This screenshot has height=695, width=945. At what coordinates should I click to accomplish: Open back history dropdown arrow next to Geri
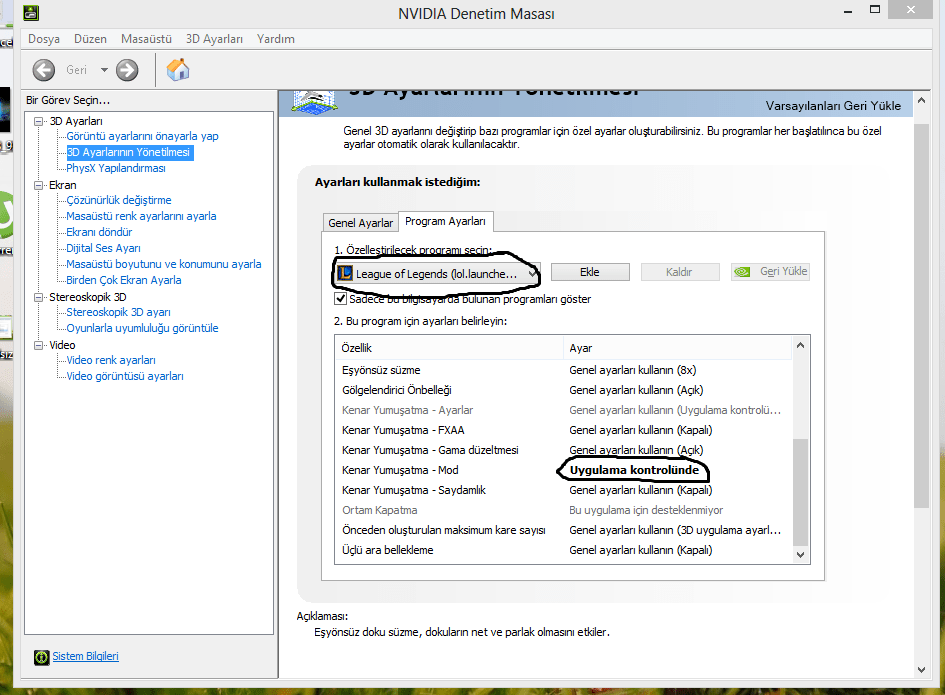(104, 71)
